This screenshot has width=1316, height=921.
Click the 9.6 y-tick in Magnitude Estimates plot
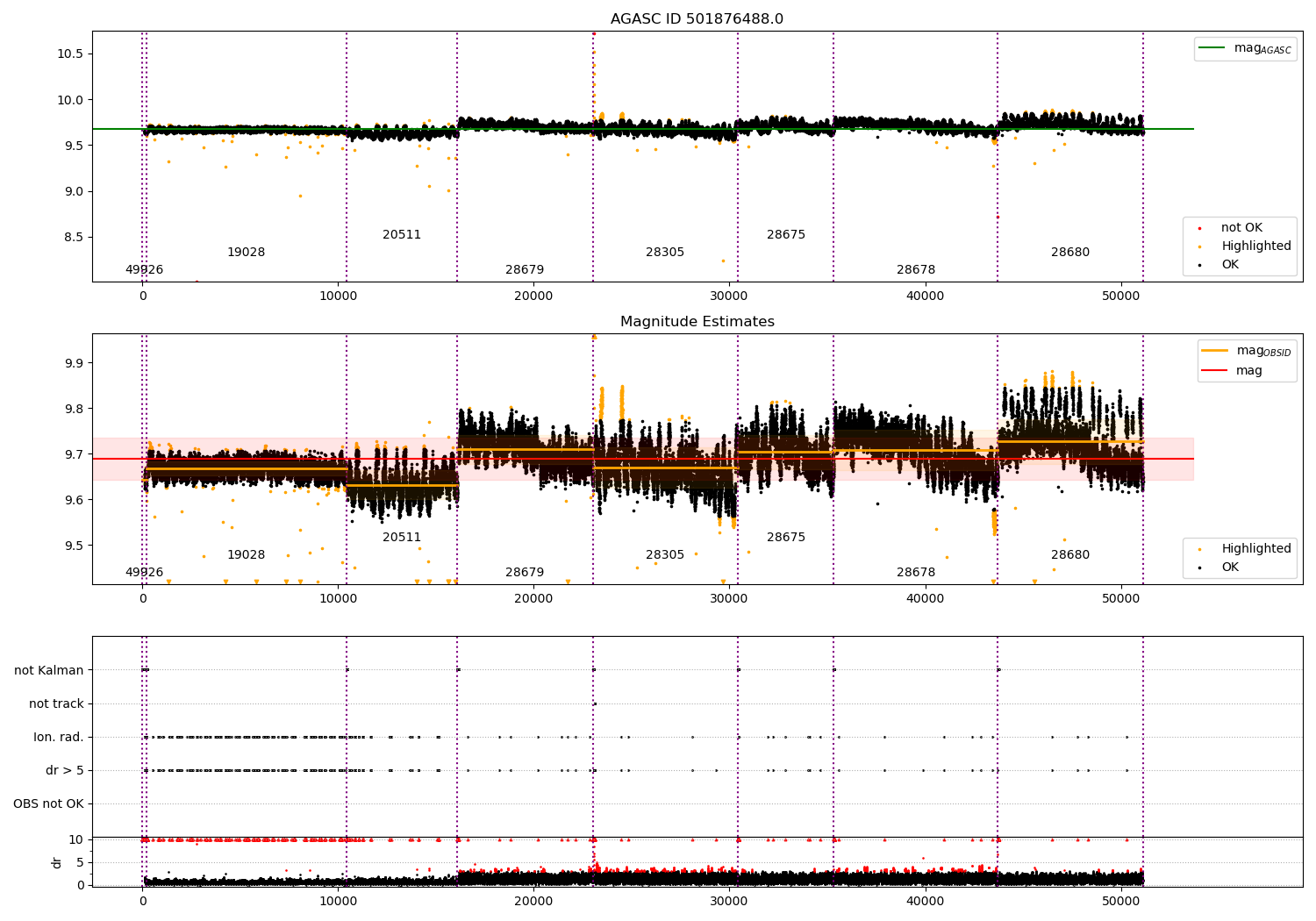72,500
